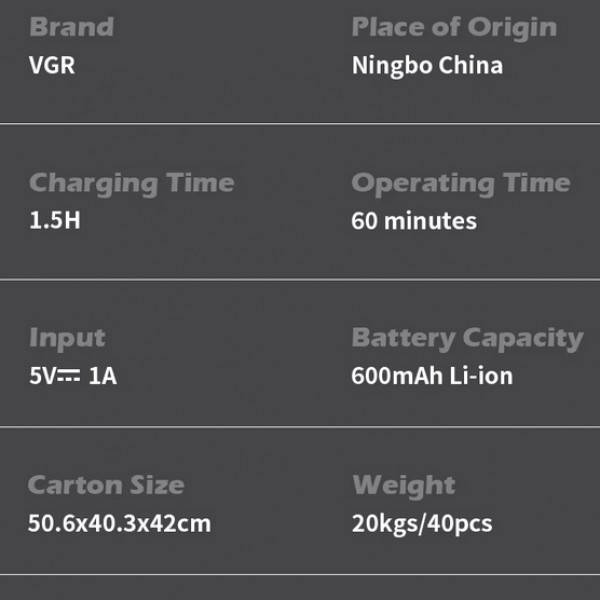Select the 60 minutes value
This screenshot has width=600, height=600.
coord(414,221)
